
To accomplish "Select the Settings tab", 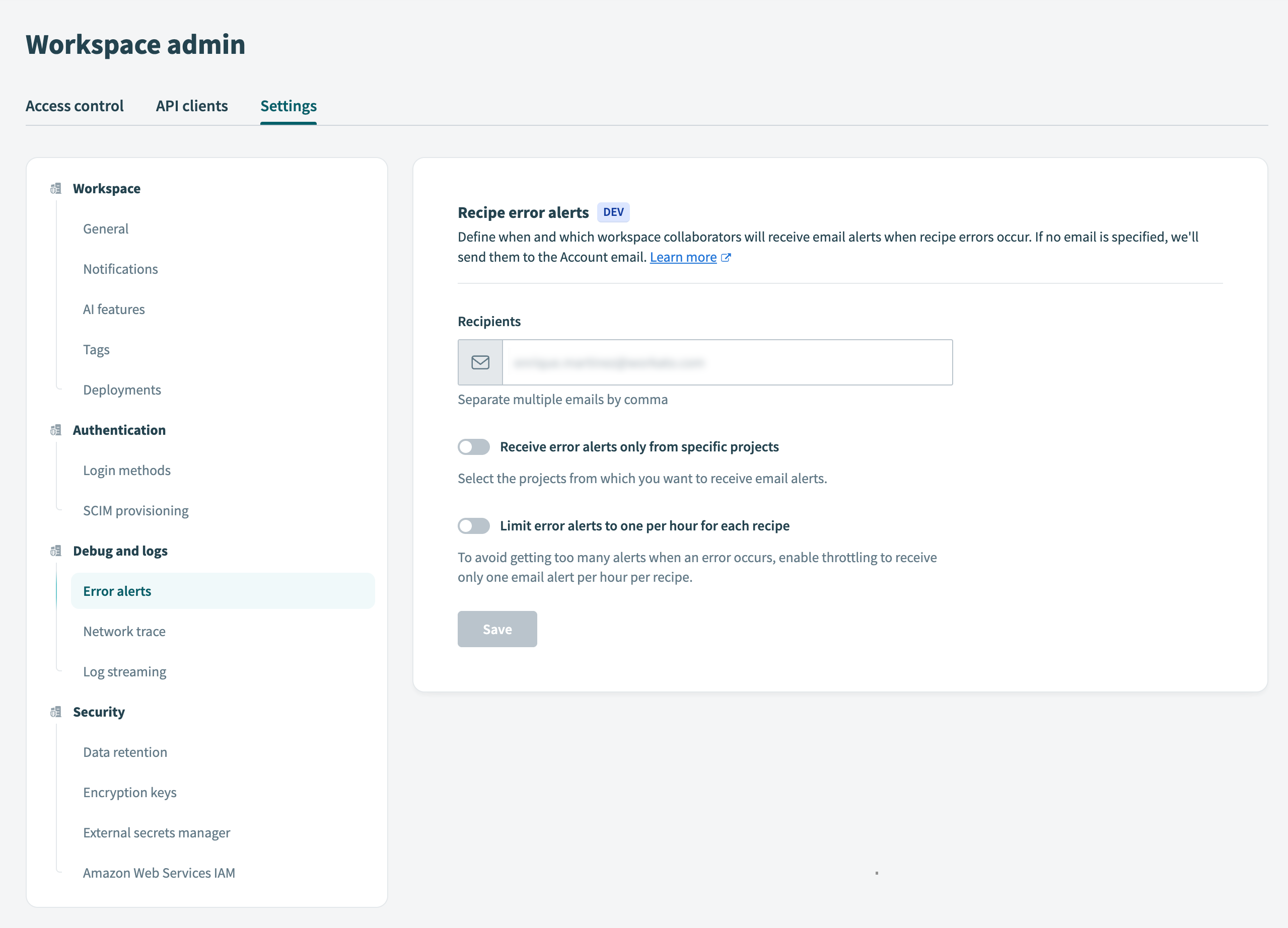I will [289, 106].
